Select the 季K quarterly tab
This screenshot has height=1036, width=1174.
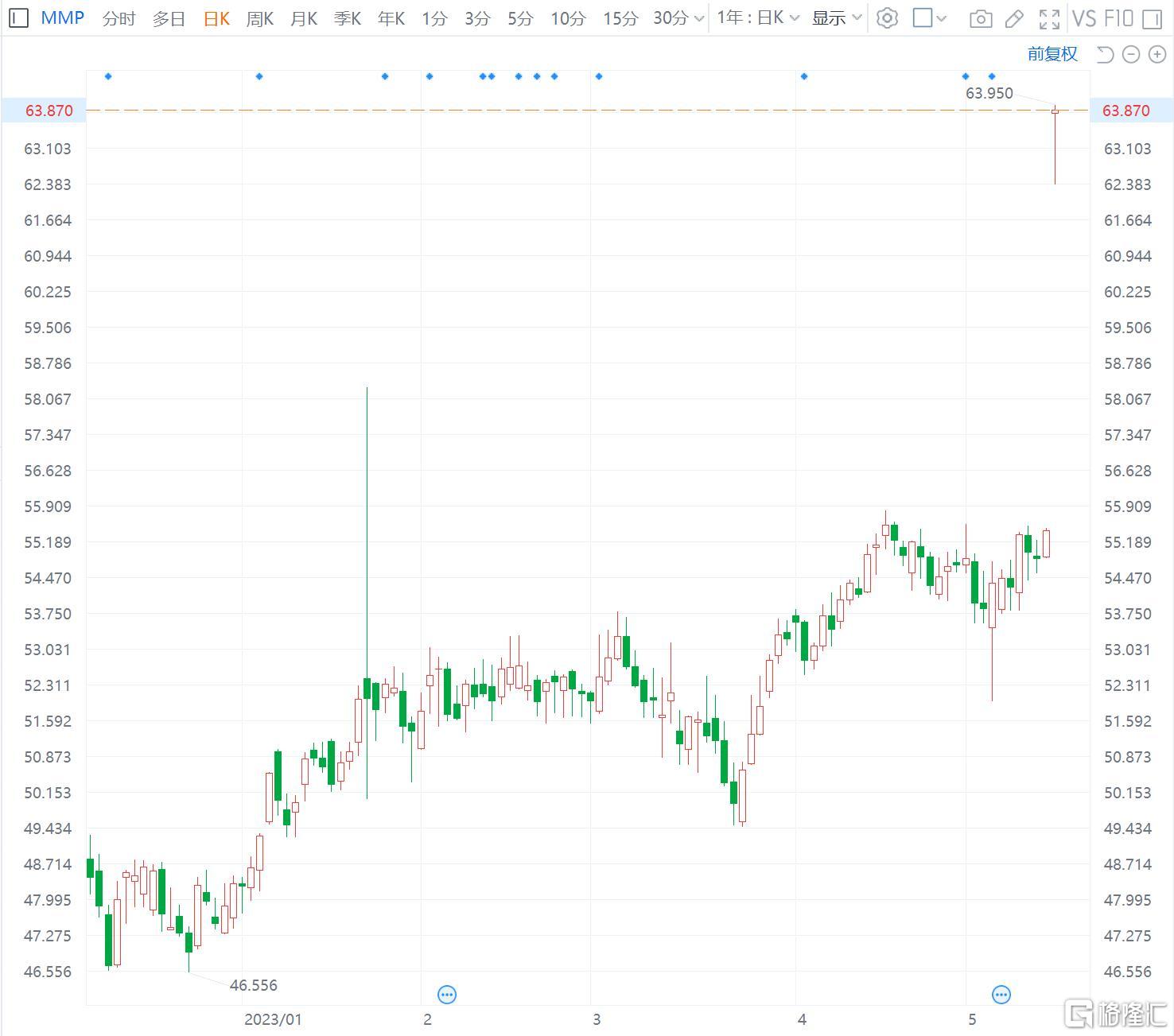click(348, 18)
